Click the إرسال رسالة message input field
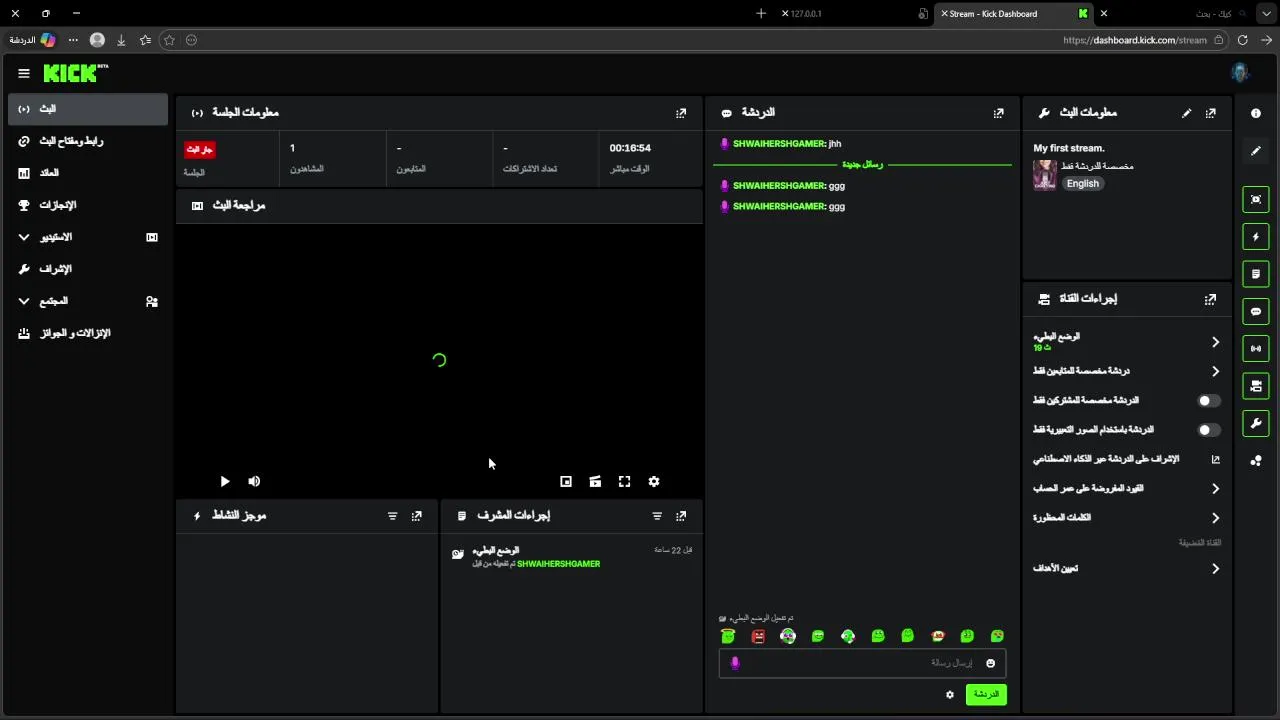Screen dimensions: 1280x720 [862, 663]
